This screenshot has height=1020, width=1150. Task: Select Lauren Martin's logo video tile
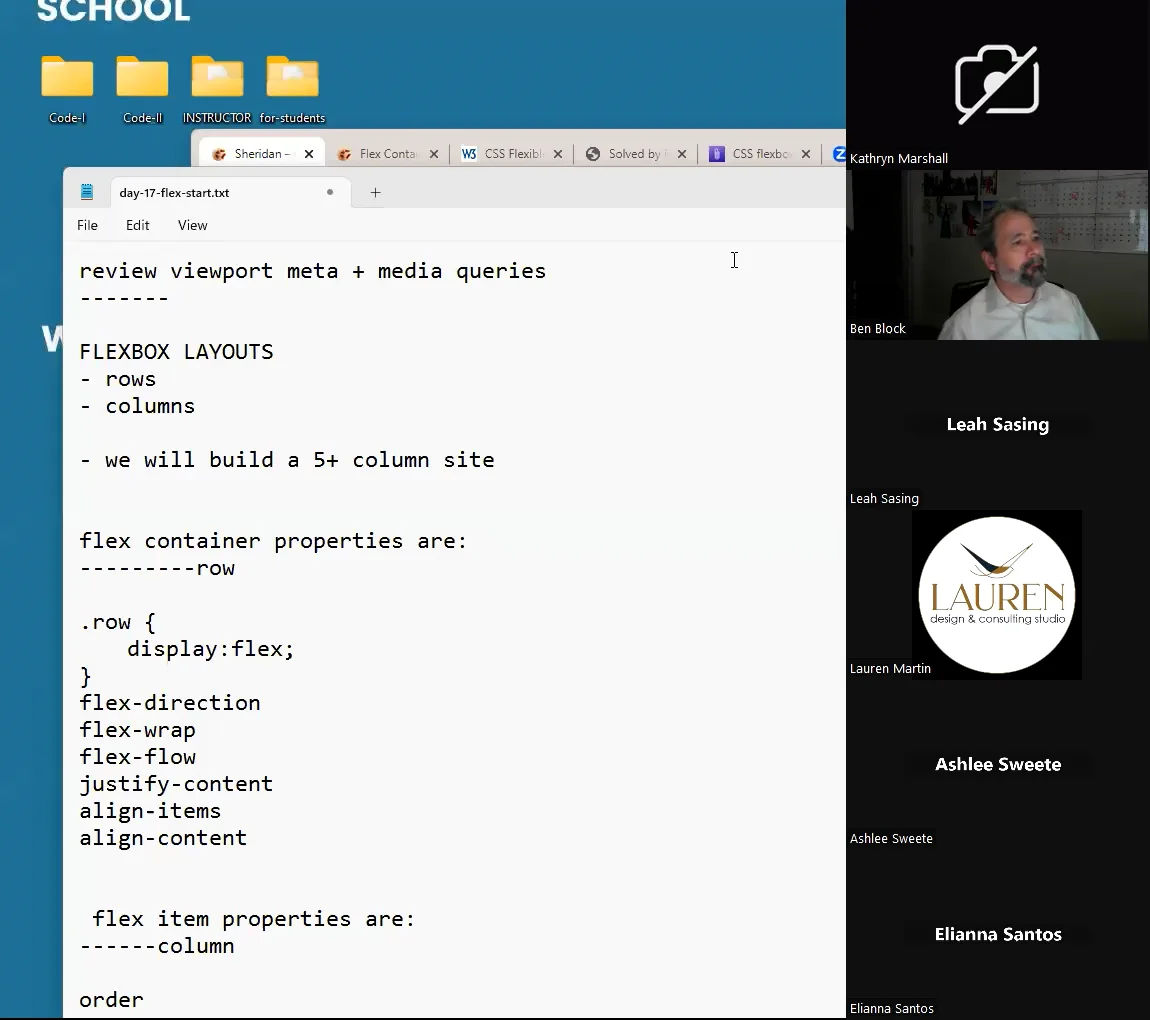click(997, 595)
